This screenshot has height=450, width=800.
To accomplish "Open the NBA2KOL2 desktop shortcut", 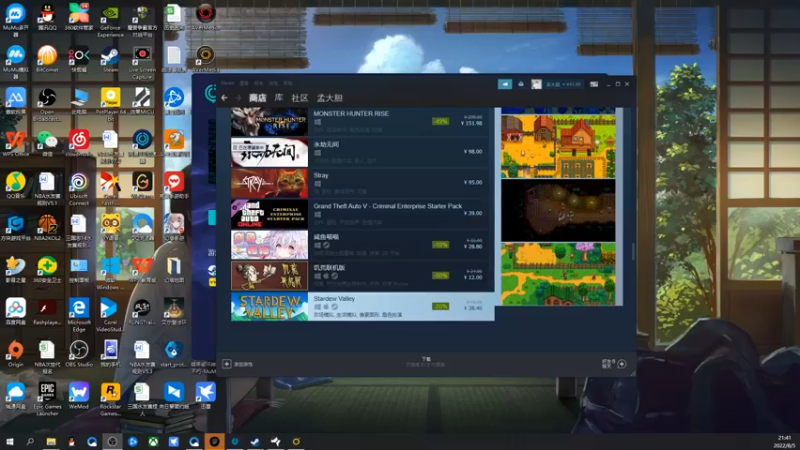I will click(x=47, y=228).
